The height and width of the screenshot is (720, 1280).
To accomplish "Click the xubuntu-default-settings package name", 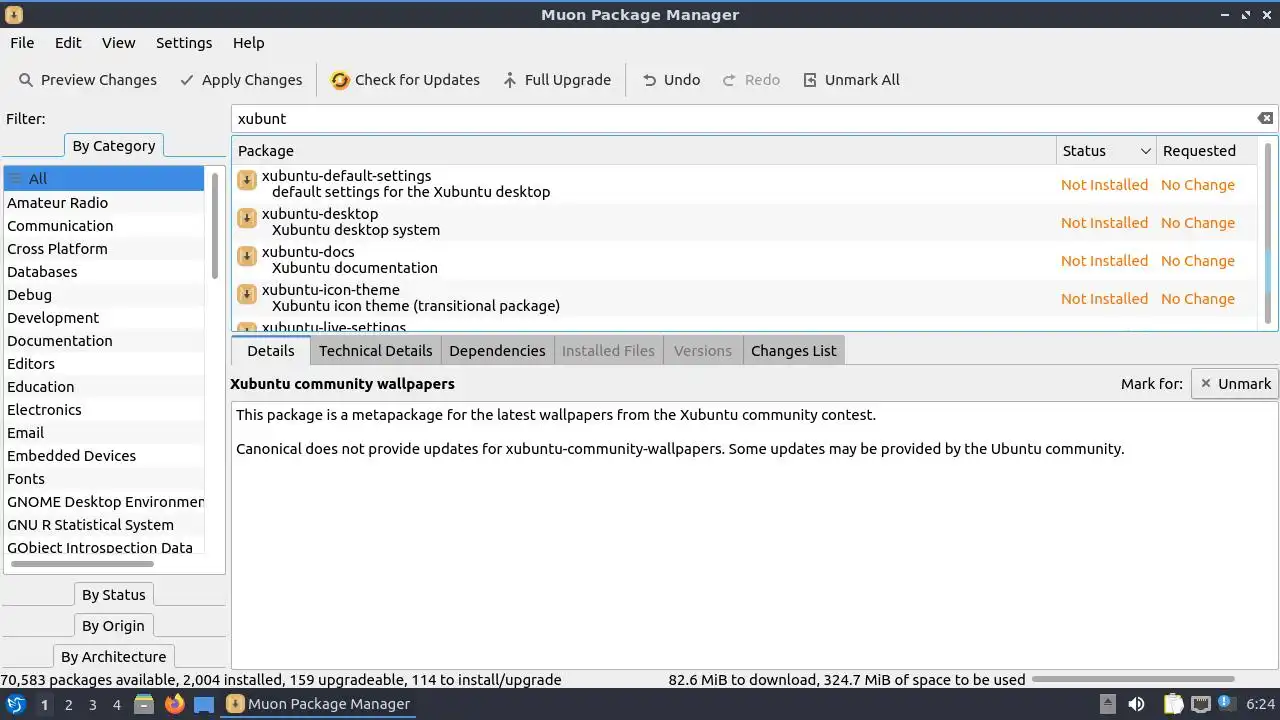I will pyautogui.click(x=346, y=176).
